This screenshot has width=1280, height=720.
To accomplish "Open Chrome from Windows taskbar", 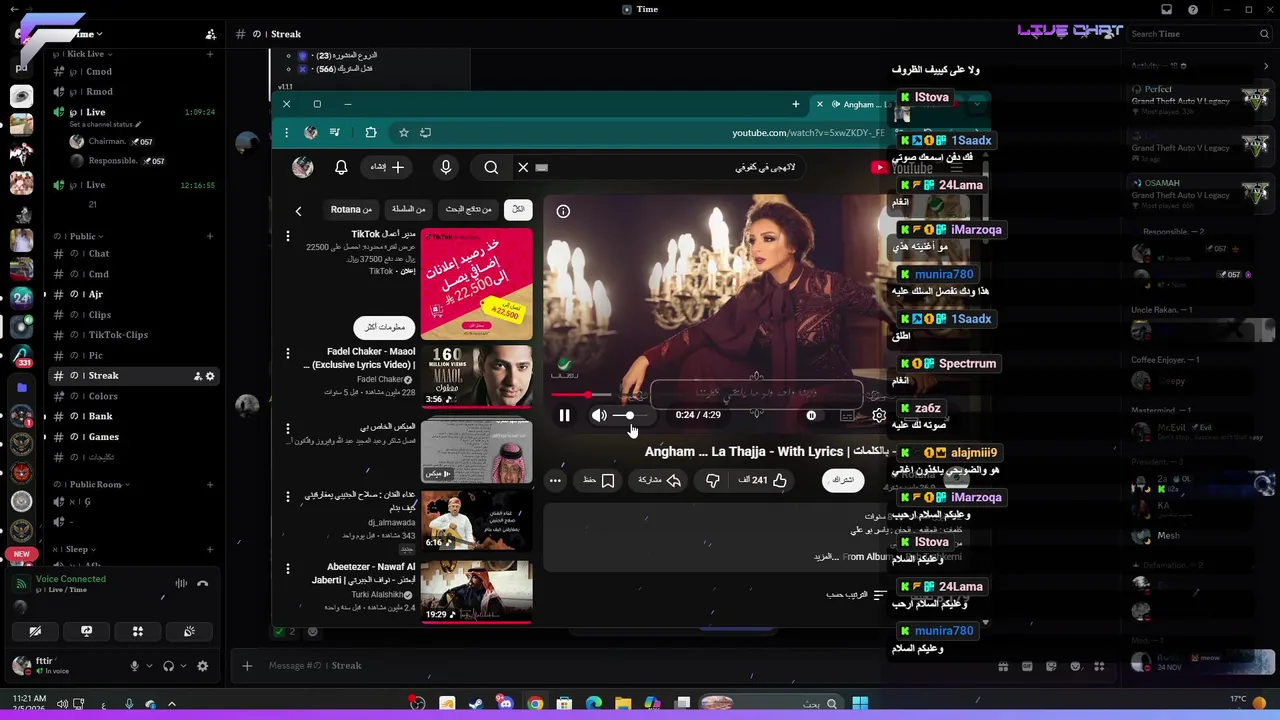I will click(x=535, y=703).
